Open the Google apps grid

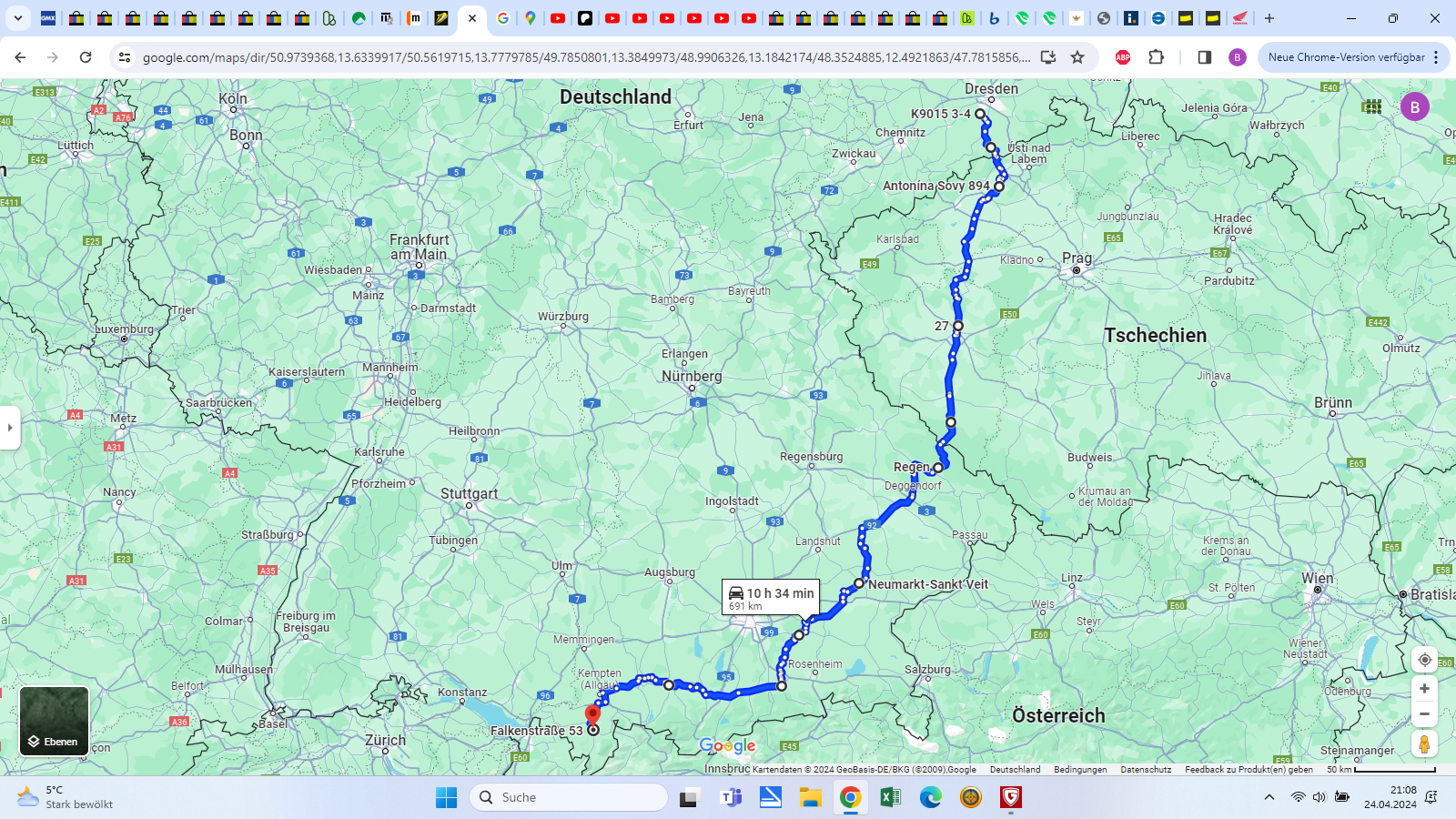(x=1372, y=106)
